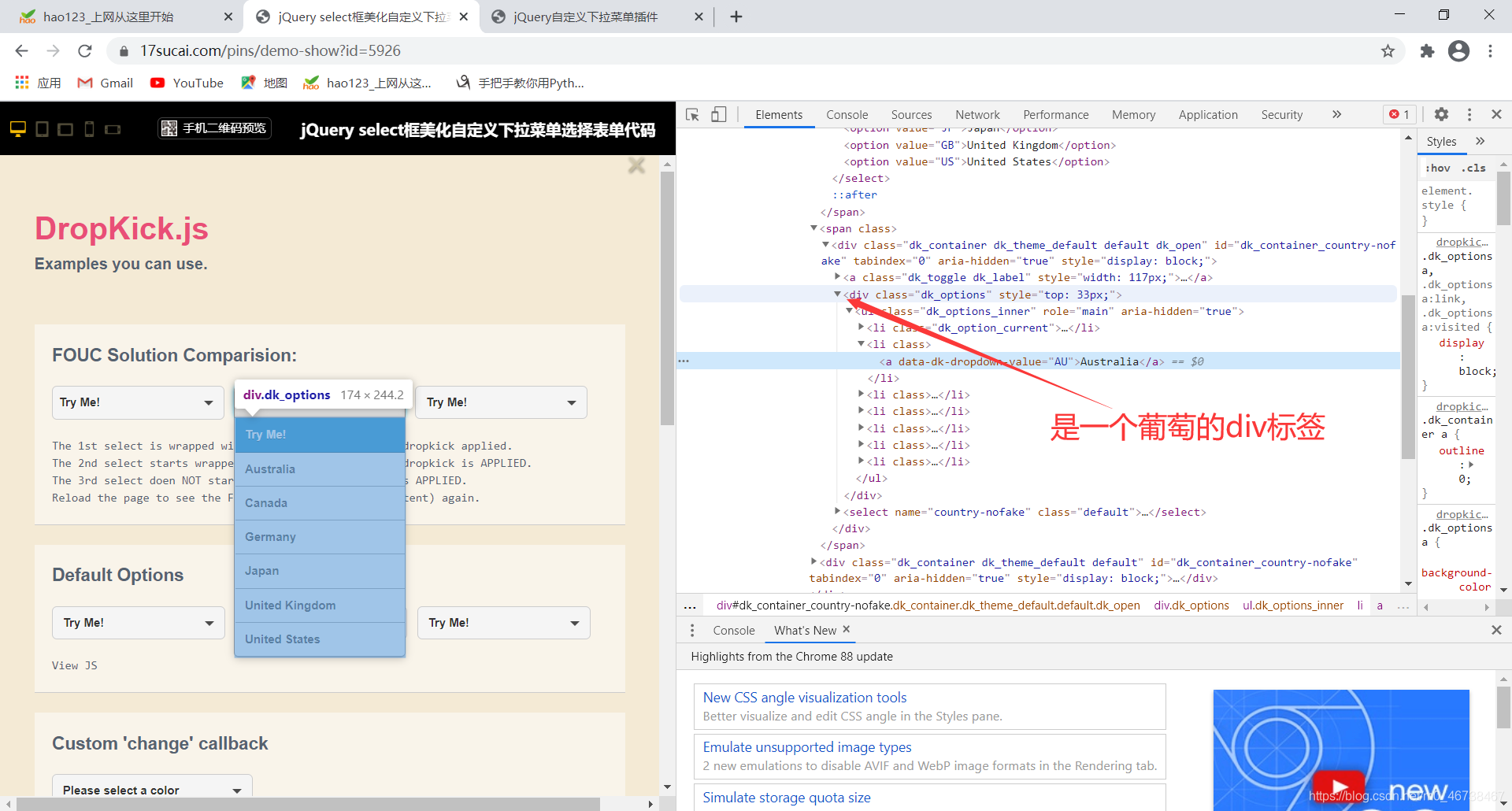This screenshot has width=1512, height=811.
Task: Close the bottom drawer panel
Action: point(1496,630)
